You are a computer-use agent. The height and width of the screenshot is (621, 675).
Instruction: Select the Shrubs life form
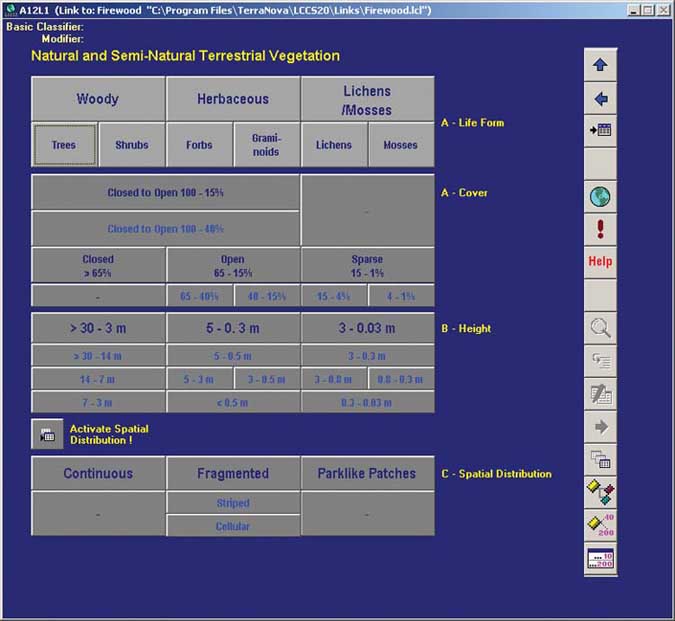[x=132, y=145]
